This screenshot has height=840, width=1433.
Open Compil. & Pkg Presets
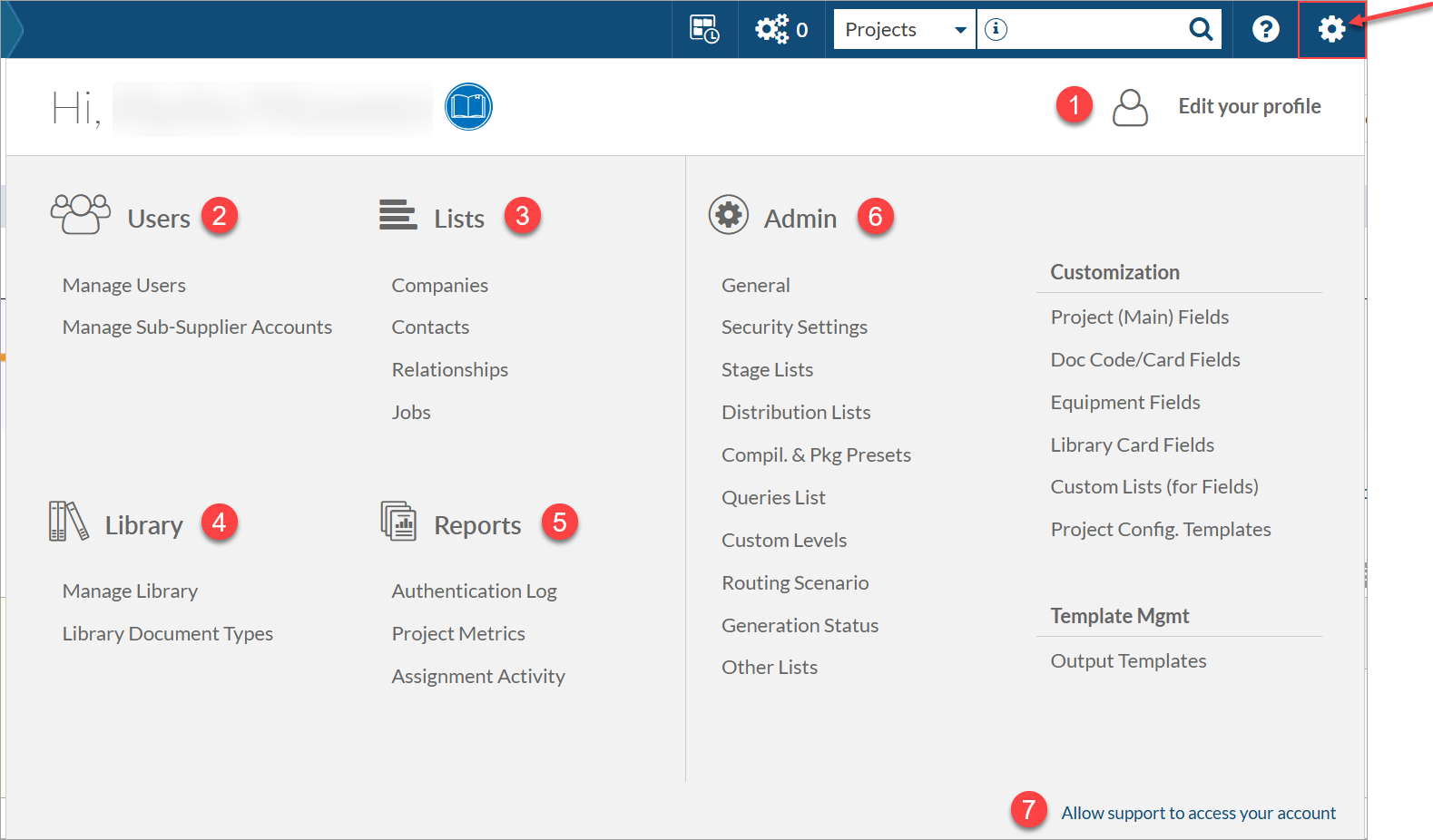816,455
